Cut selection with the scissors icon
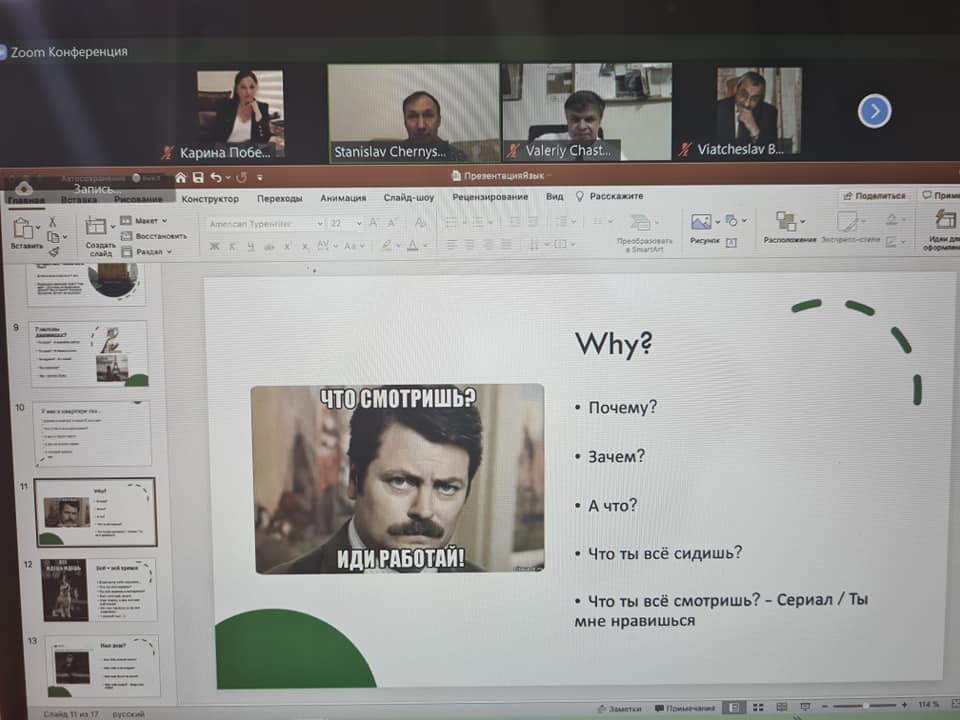The image size is (960, 720). pyautogui.click(x=52, y=222)
